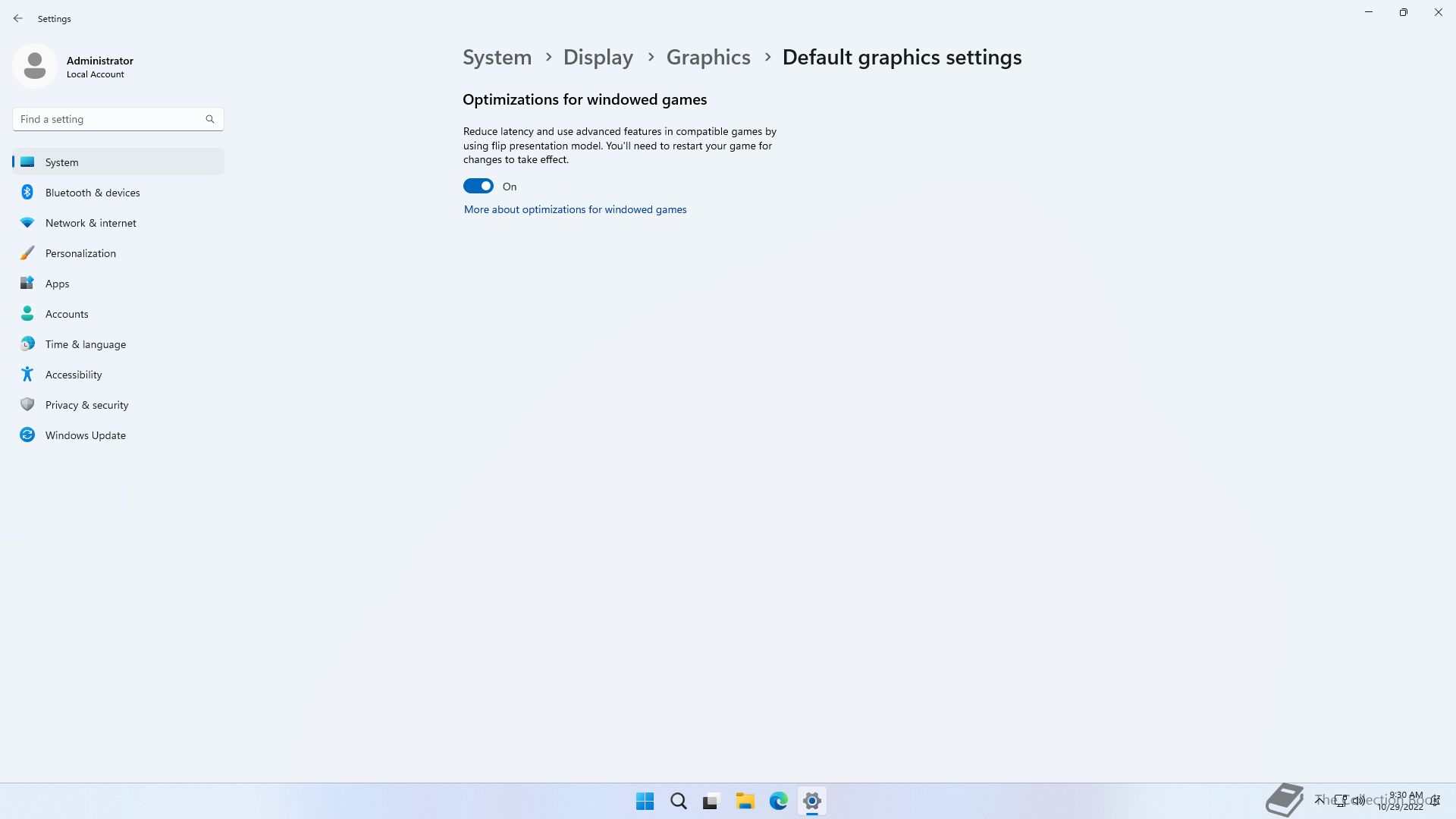Open the Windows Start menu
This screenshot has height=819, width=1456.
tap(645, 801)
